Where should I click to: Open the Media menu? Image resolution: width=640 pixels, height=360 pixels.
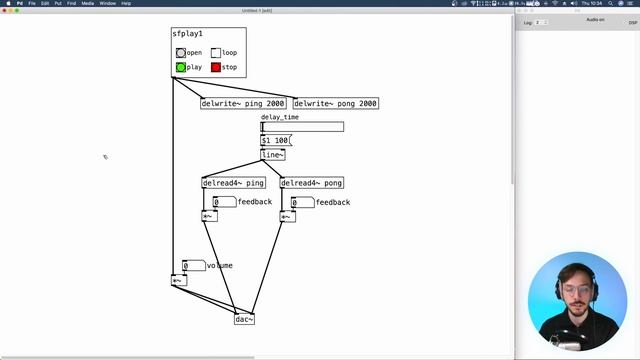tap(88, 3)
